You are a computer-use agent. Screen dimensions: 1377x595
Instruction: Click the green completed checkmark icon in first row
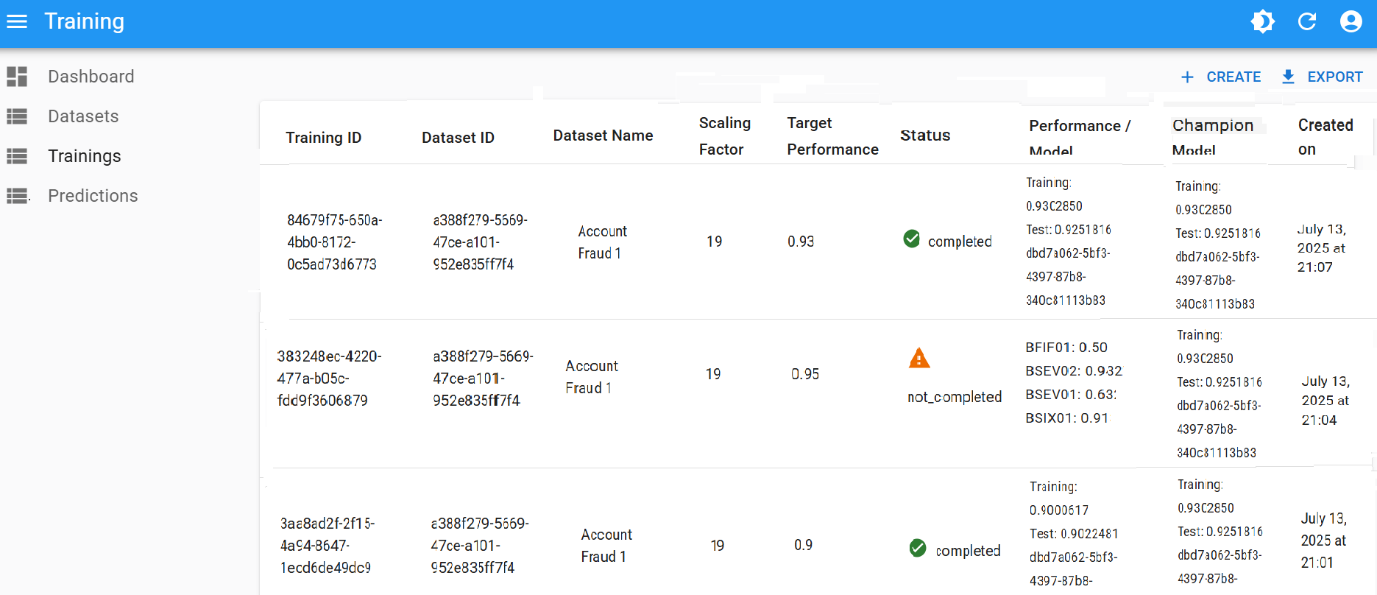pyautogui.click(x=911, y=239)
